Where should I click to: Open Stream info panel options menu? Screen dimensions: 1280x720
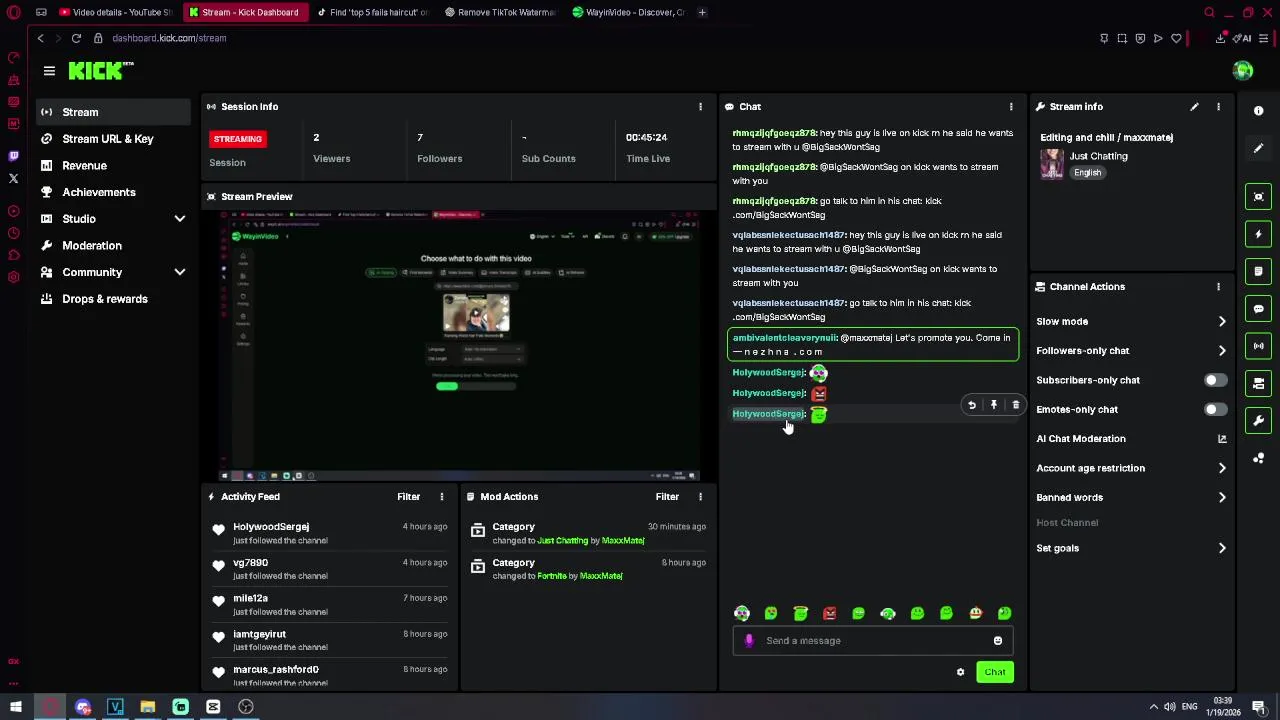pos(1218,107)
